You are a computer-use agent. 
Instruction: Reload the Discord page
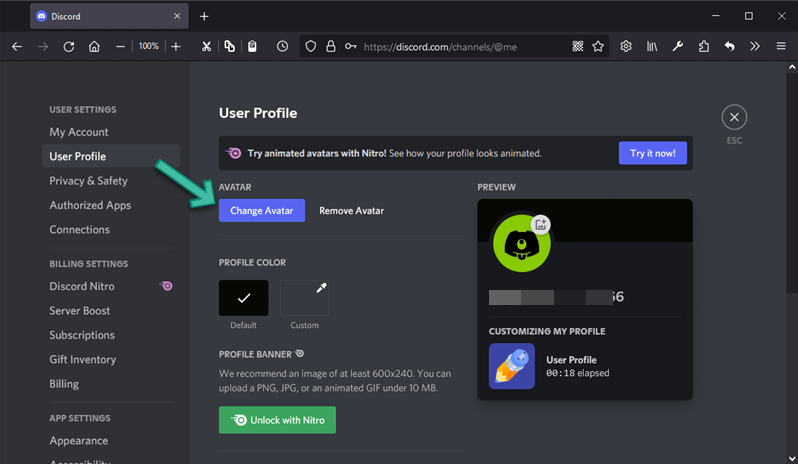[x=69, y=47]
